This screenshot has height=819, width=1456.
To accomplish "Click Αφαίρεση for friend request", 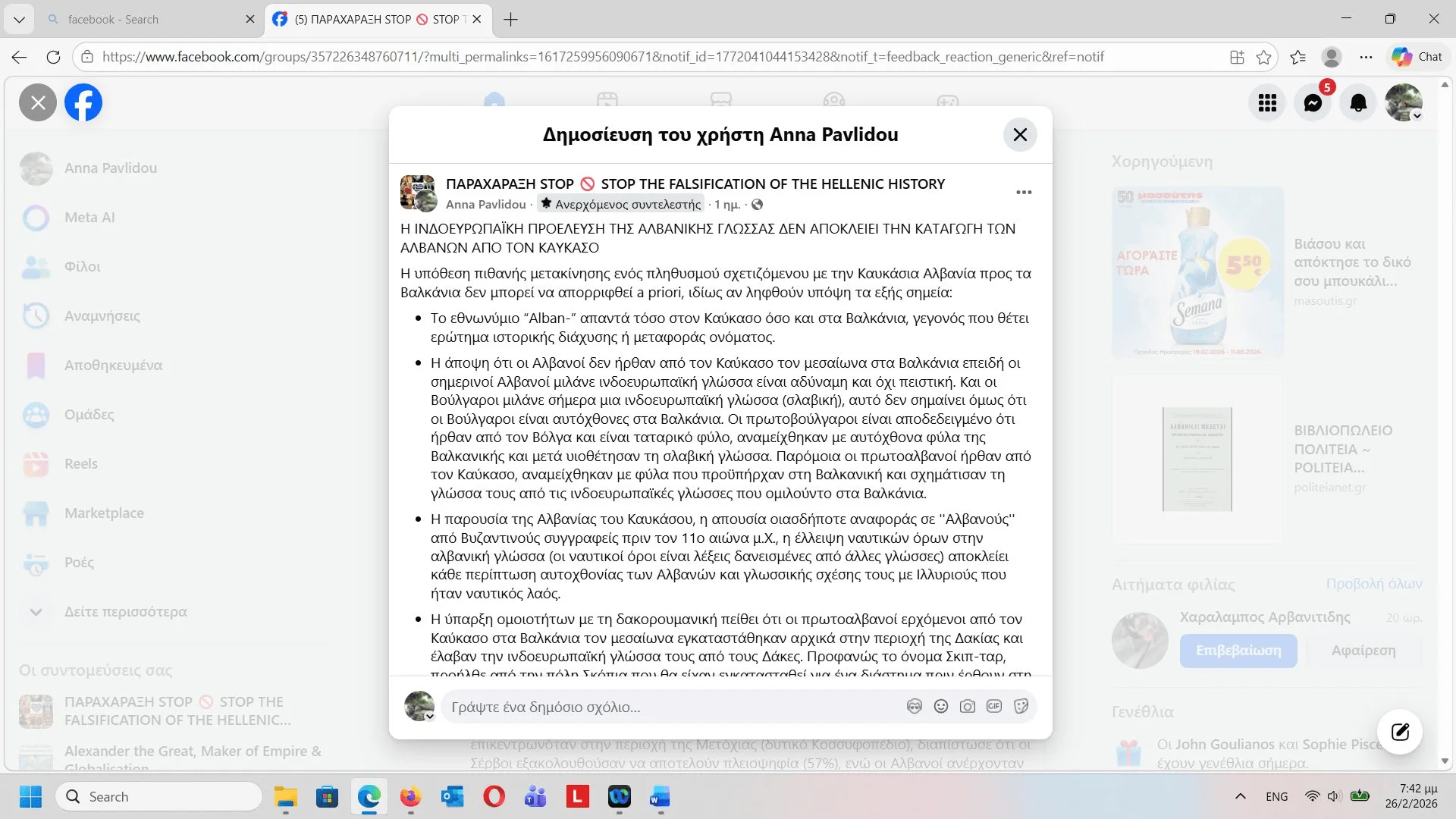I will pyautogui.click(x=1363, y=651).
